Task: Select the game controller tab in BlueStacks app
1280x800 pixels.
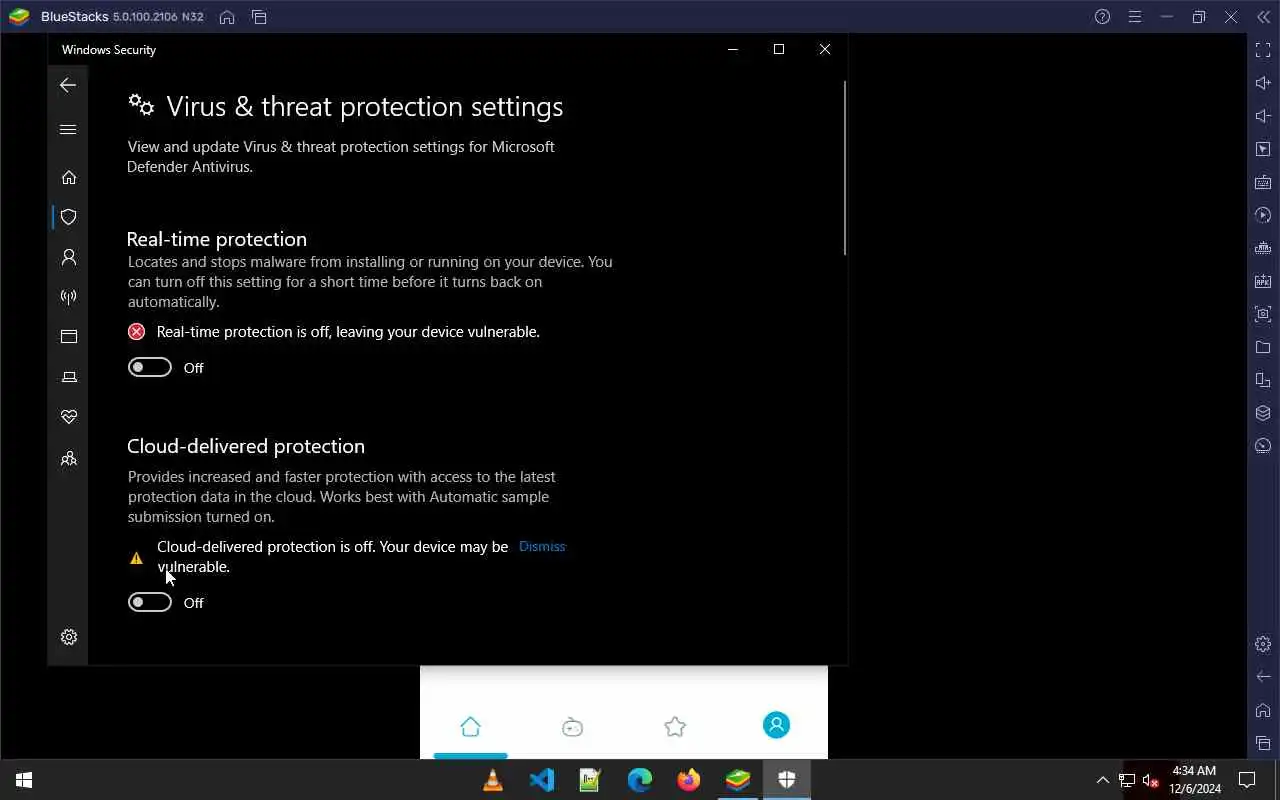Action: tap(572, 727)
